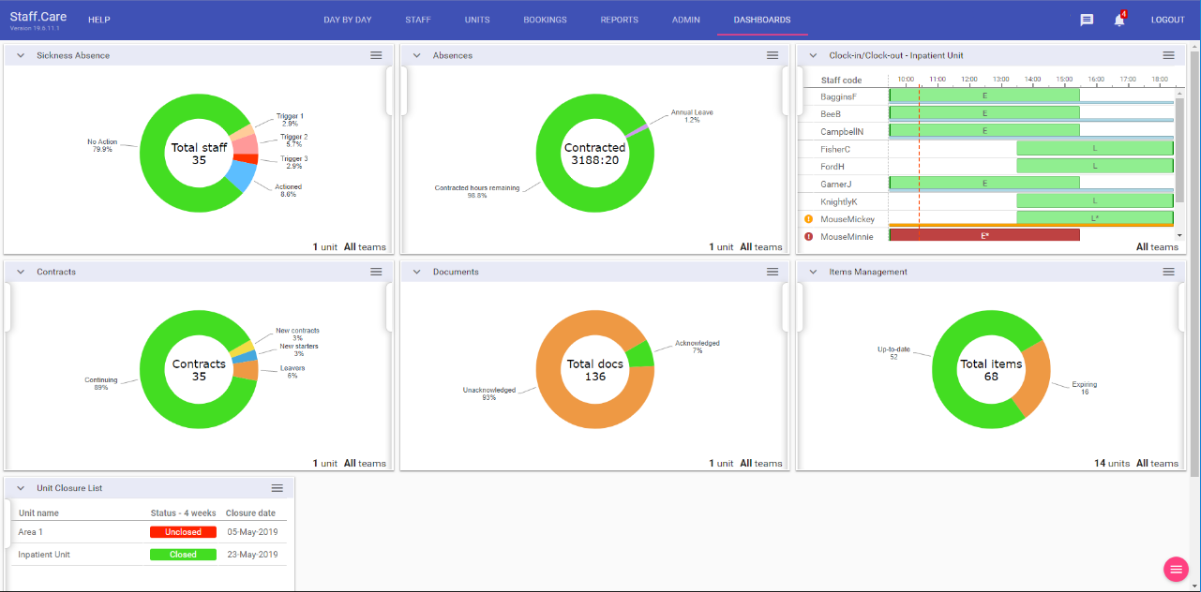
Task: Open the notifications bell icon
Action: [x=1119, y=20]
